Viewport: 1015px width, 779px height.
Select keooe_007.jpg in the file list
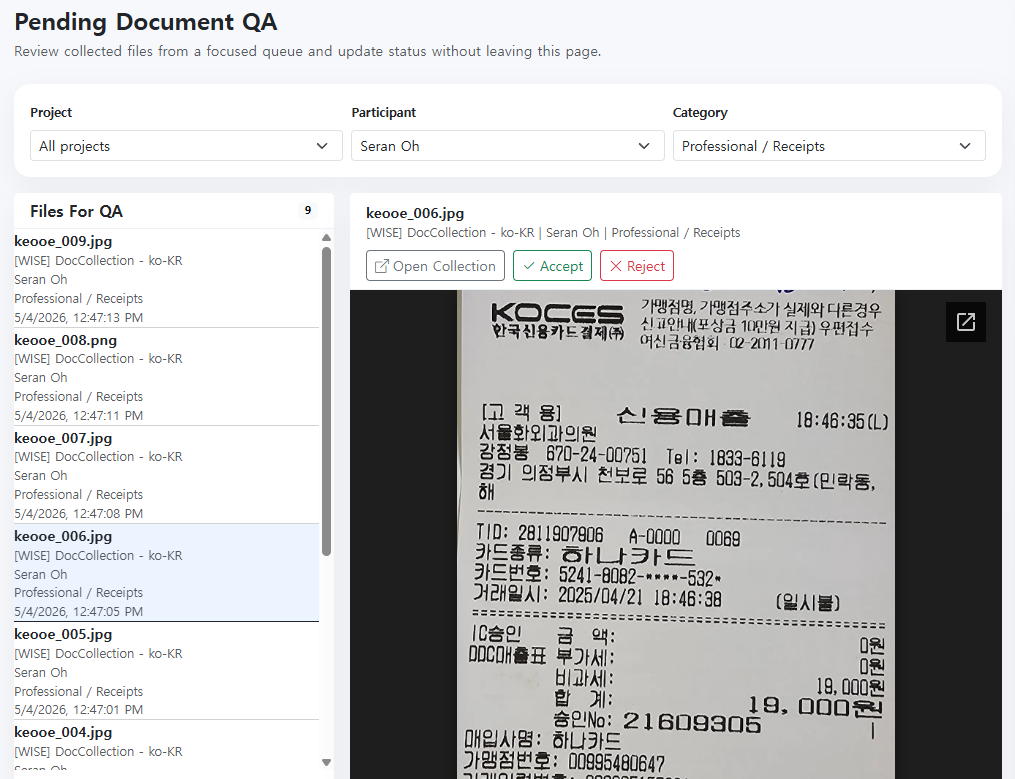coord(166,475)
